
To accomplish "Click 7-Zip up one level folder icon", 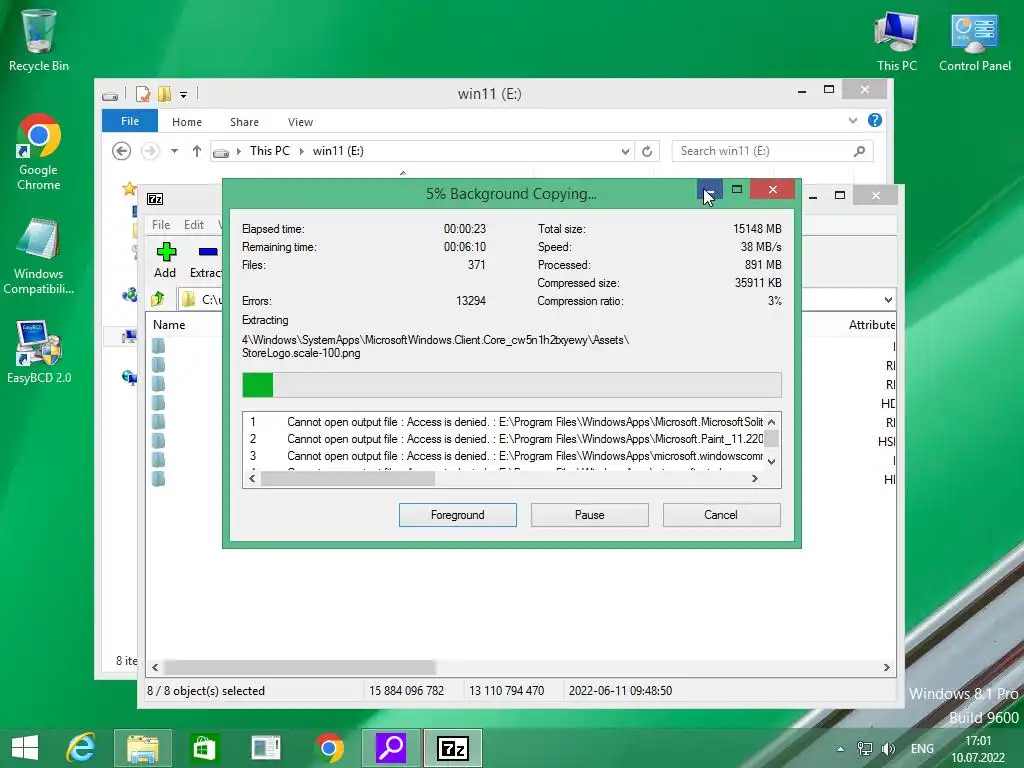I will [x=157, y=299].
